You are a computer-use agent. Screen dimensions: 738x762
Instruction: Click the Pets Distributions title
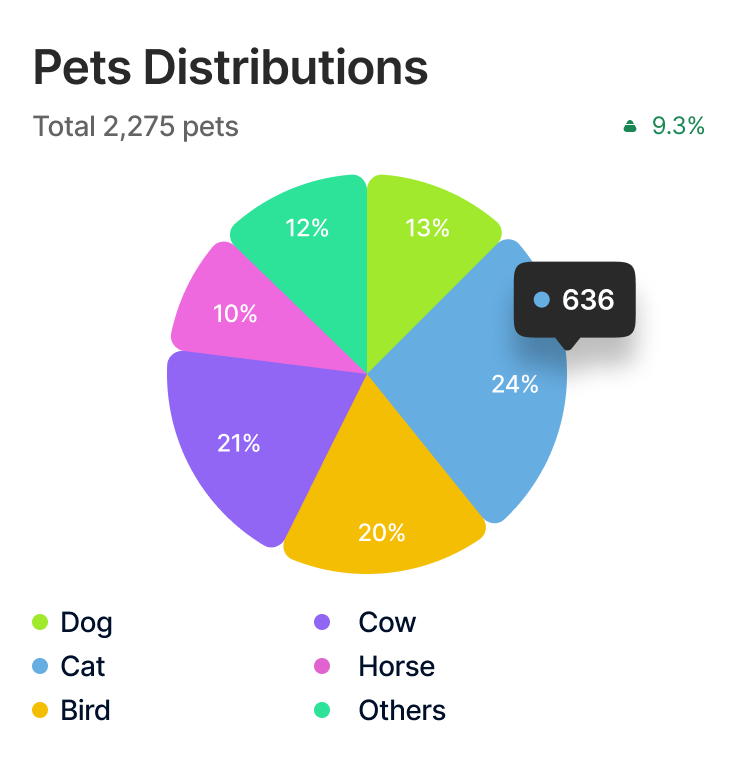tap(231, 68)
